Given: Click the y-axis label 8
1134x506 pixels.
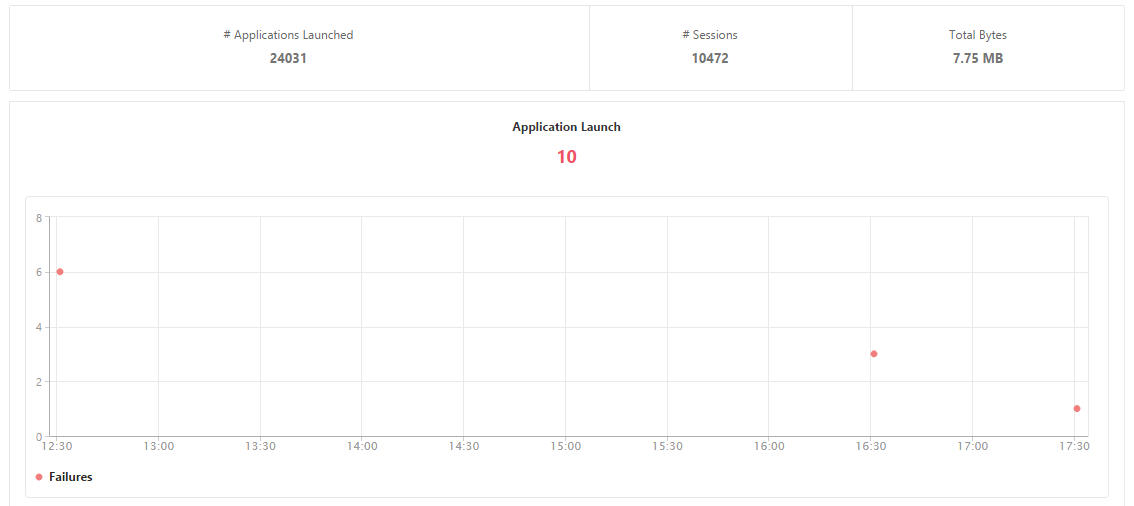Looking at the screenshot, I should [38, 218].
